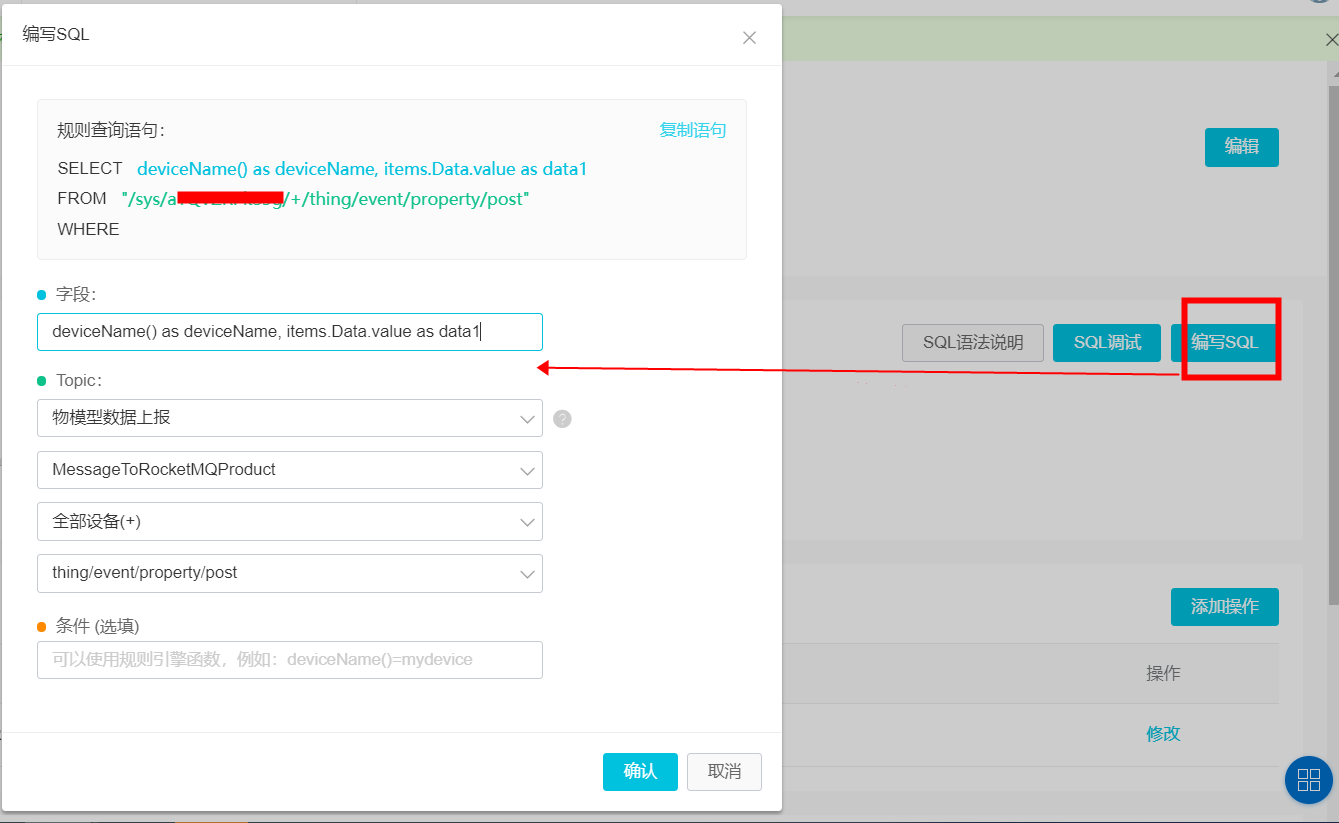The height and width of the screenshot is (823, 1339).
Task: Open the MessageToRocketMQProduct product dropdown
Action: pos(290,470)
